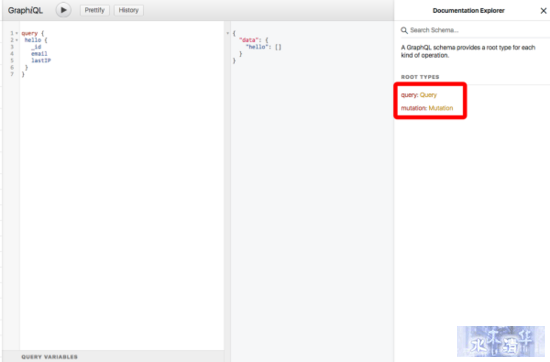This screenshot has width=550, height=362.
Task: Click the hello field name on line 2
Action: click(33, 40)
